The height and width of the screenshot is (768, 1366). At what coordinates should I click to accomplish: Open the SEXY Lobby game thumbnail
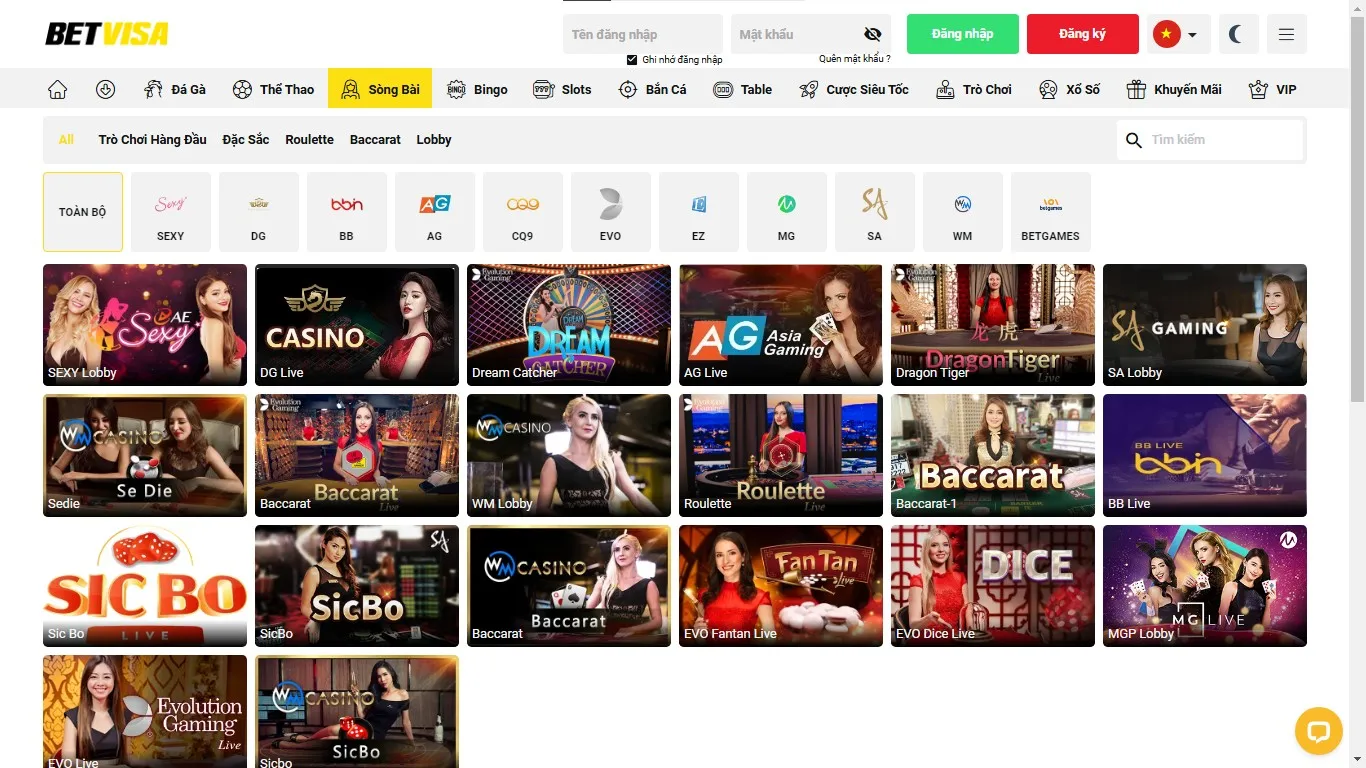(x=145, y=325)
